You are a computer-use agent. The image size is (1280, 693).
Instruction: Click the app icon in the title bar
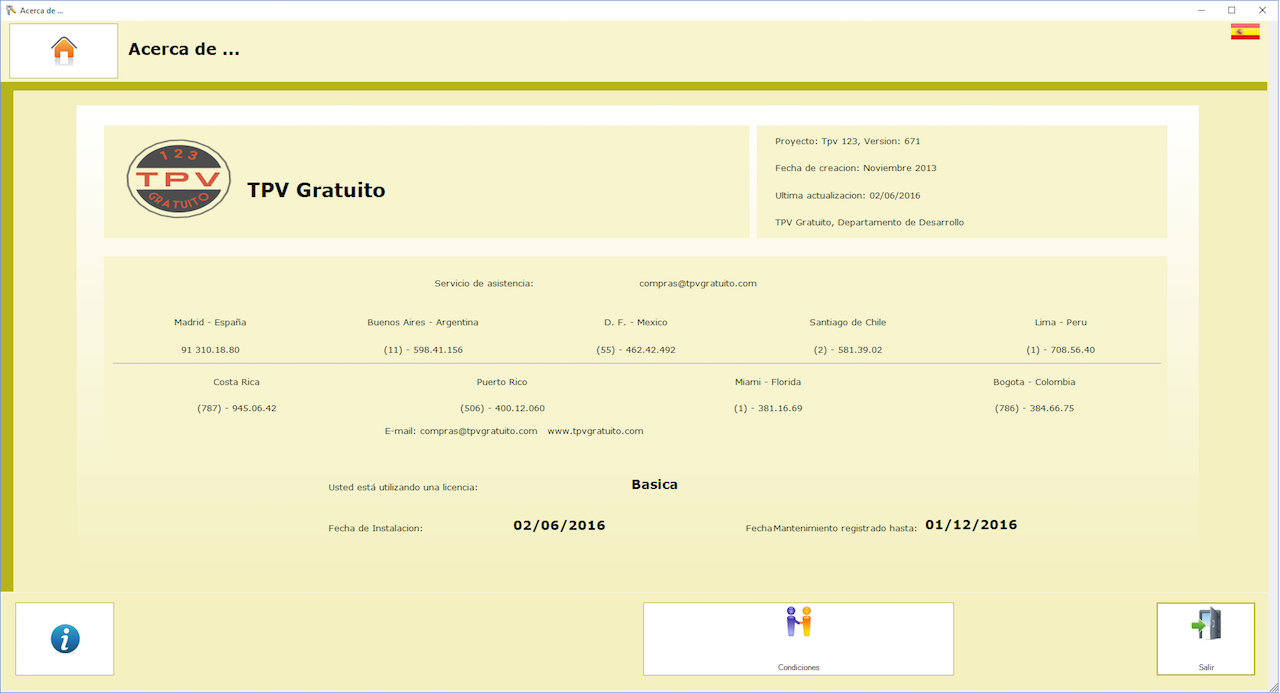coord(10,9)
